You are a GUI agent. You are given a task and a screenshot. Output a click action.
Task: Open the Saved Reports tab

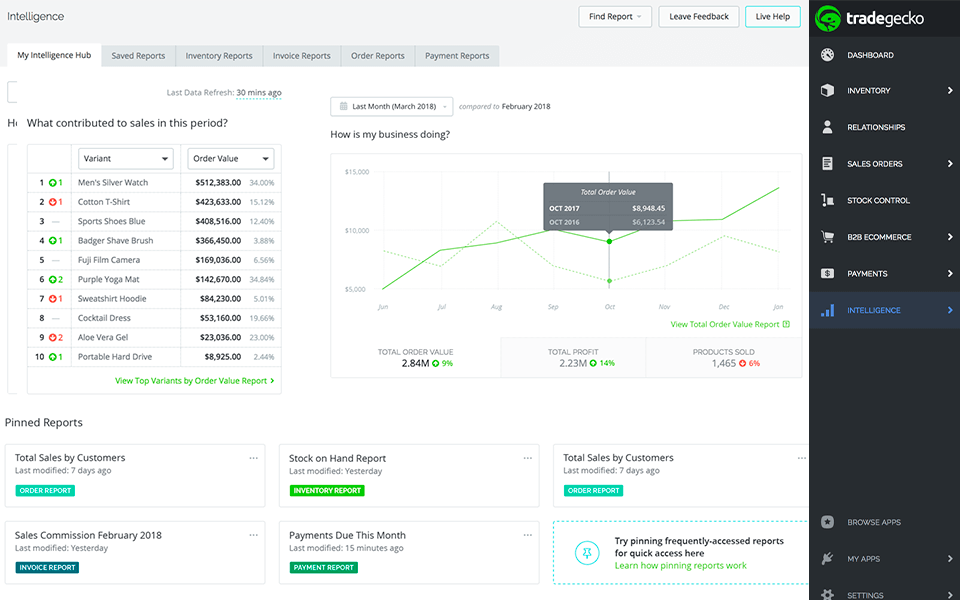pyautogui.click(x=138, y=56)
